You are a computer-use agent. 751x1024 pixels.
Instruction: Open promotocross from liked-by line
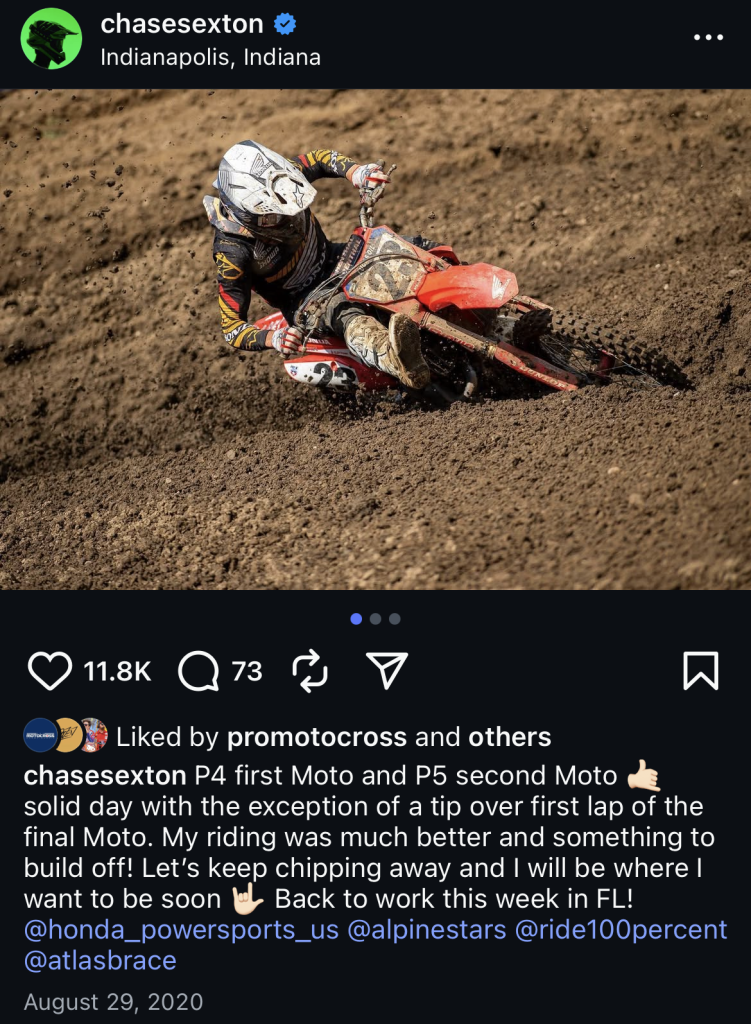pyautogui.click(x=317, y=737)
